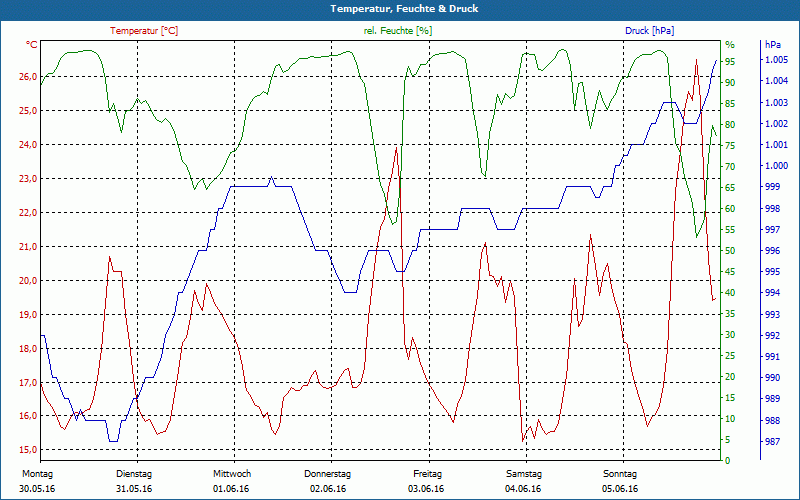Click the '1.005' pressure axis value
800x500 pixels.
[776, 60]
